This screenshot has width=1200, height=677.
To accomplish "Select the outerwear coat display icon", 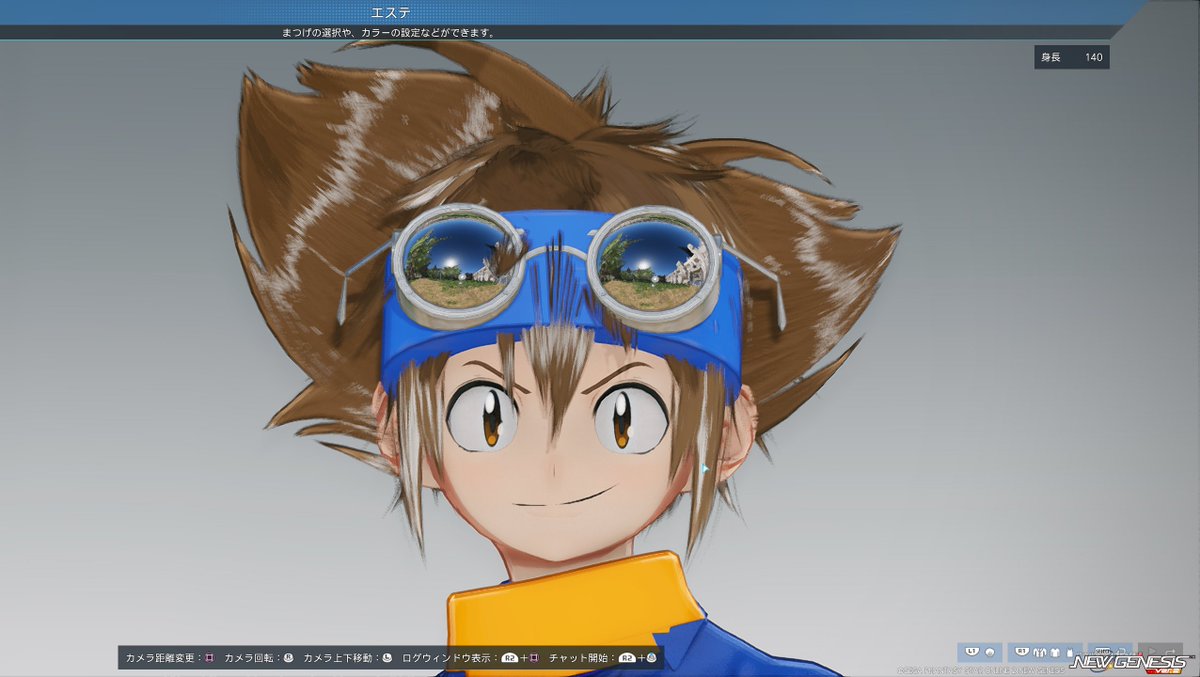I will [x=1040, y=652].
